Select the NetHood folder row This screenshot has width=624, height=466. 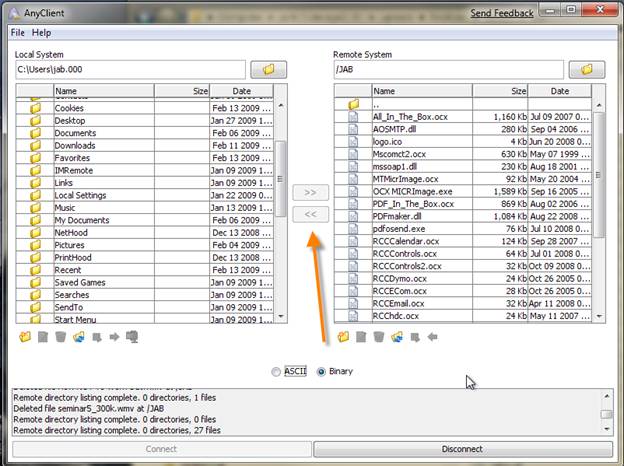pos(144,233)
